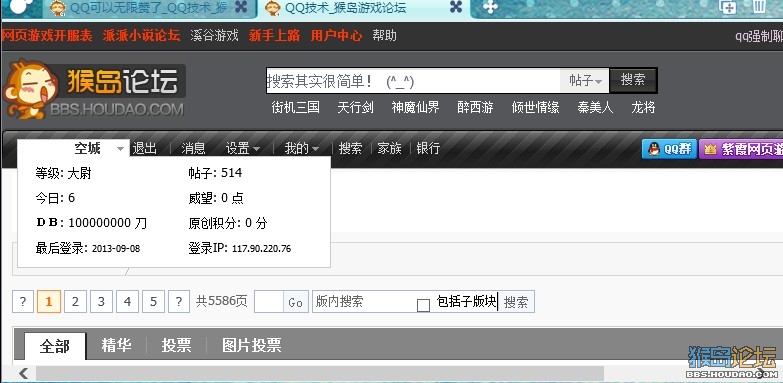783x383 pixels.
Task: Open 帮助 link in top bar
Action: coord(385,35)
